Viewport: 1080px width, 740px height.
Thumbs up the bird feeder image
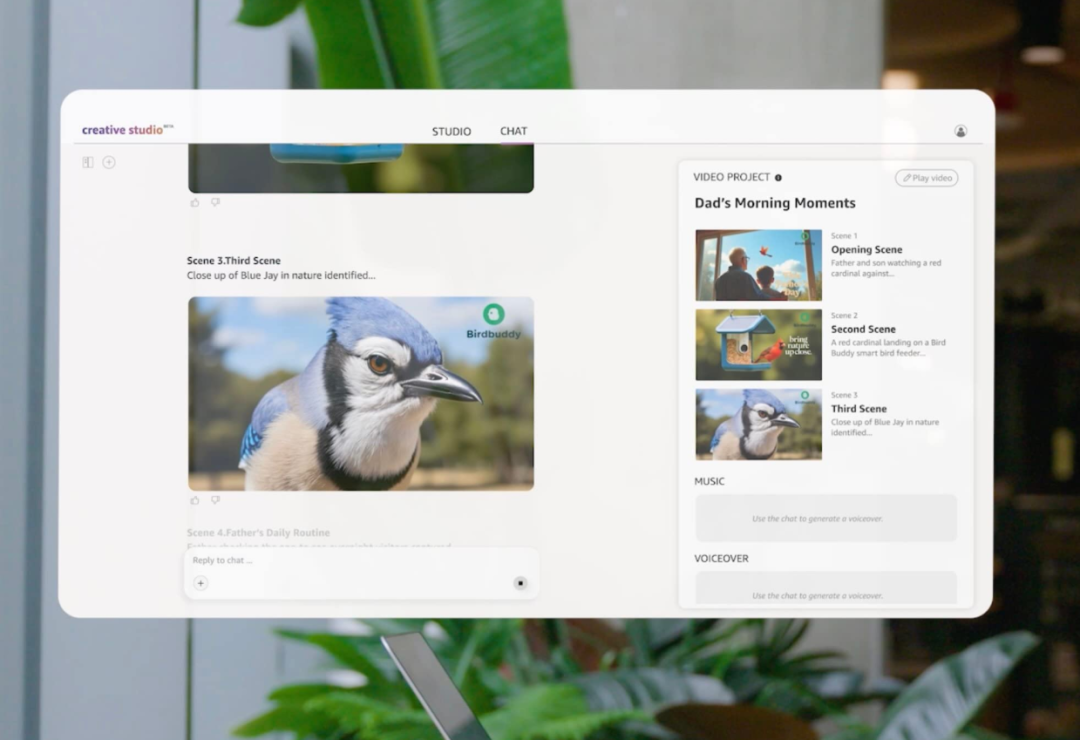click(x=195, y=202)
